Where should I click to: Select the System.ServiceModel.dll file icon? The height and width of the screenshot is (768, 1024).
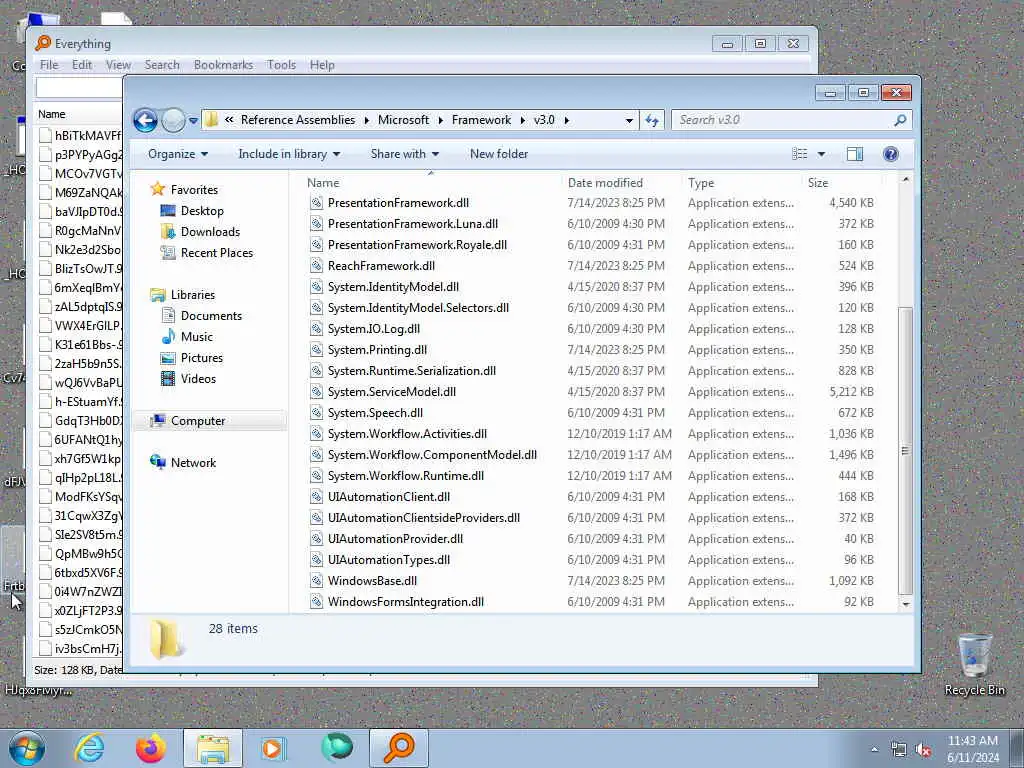pos(317,392)
